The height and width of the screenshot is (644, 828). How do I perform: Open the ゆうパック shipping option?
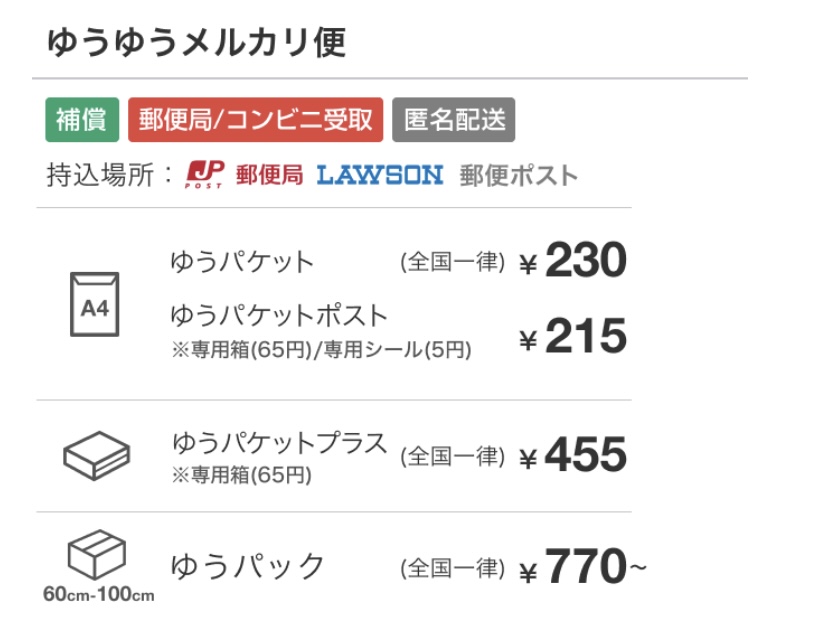tap(248, 566)
